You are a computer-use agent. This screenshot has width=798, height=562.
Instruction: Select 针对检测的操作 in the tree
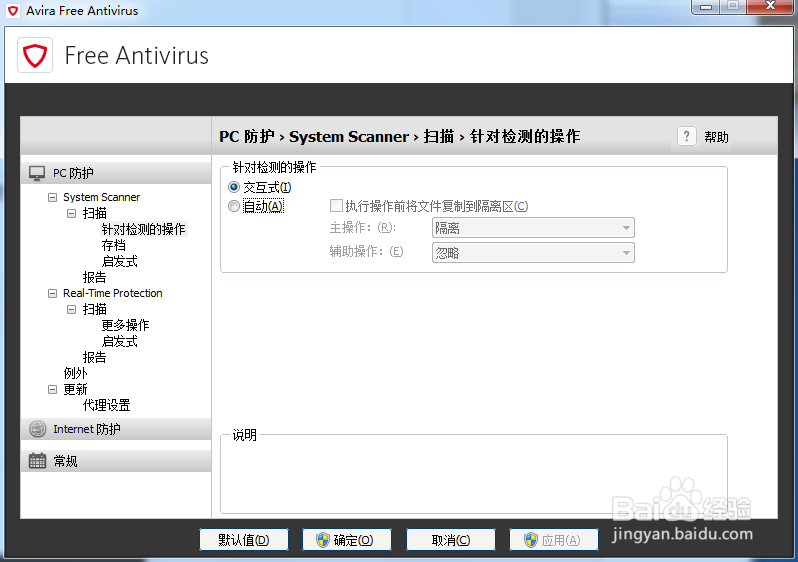point(144,229)
